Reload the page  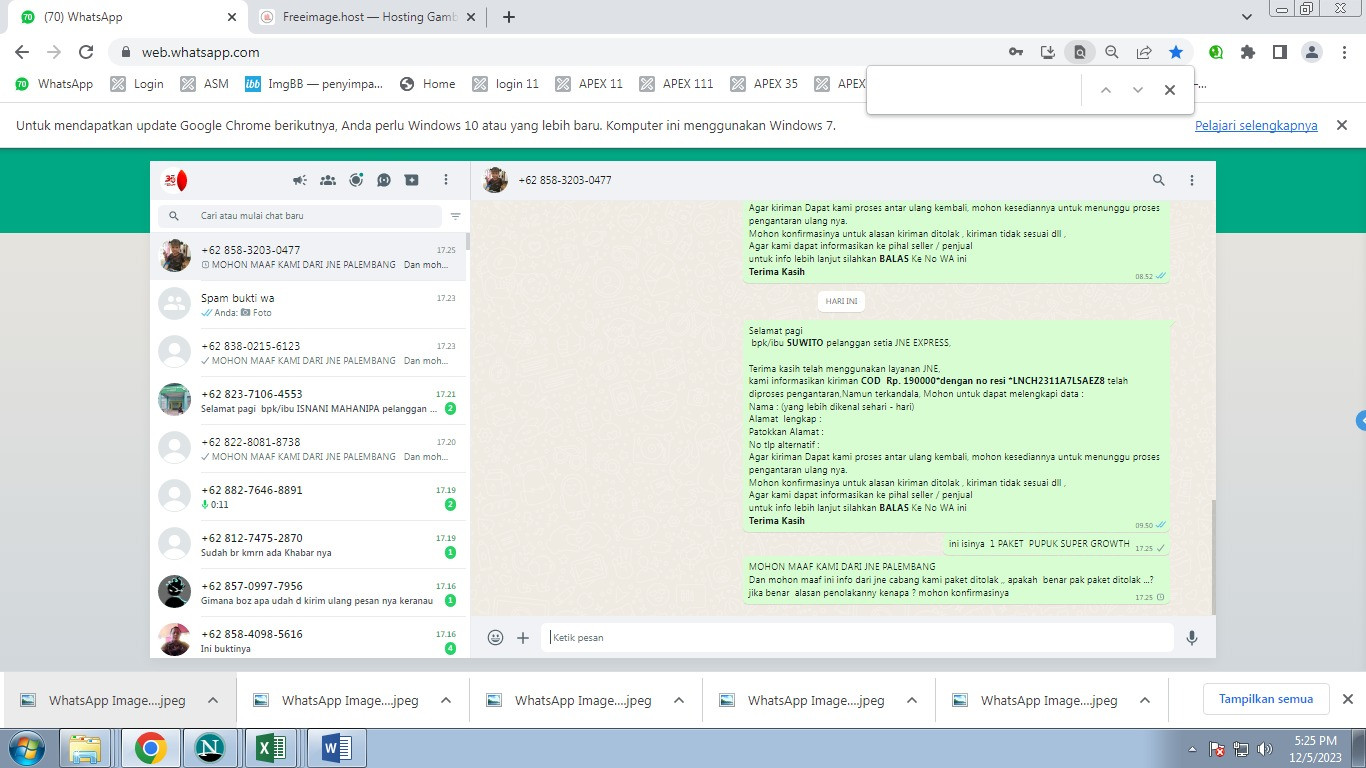point(86,52)
